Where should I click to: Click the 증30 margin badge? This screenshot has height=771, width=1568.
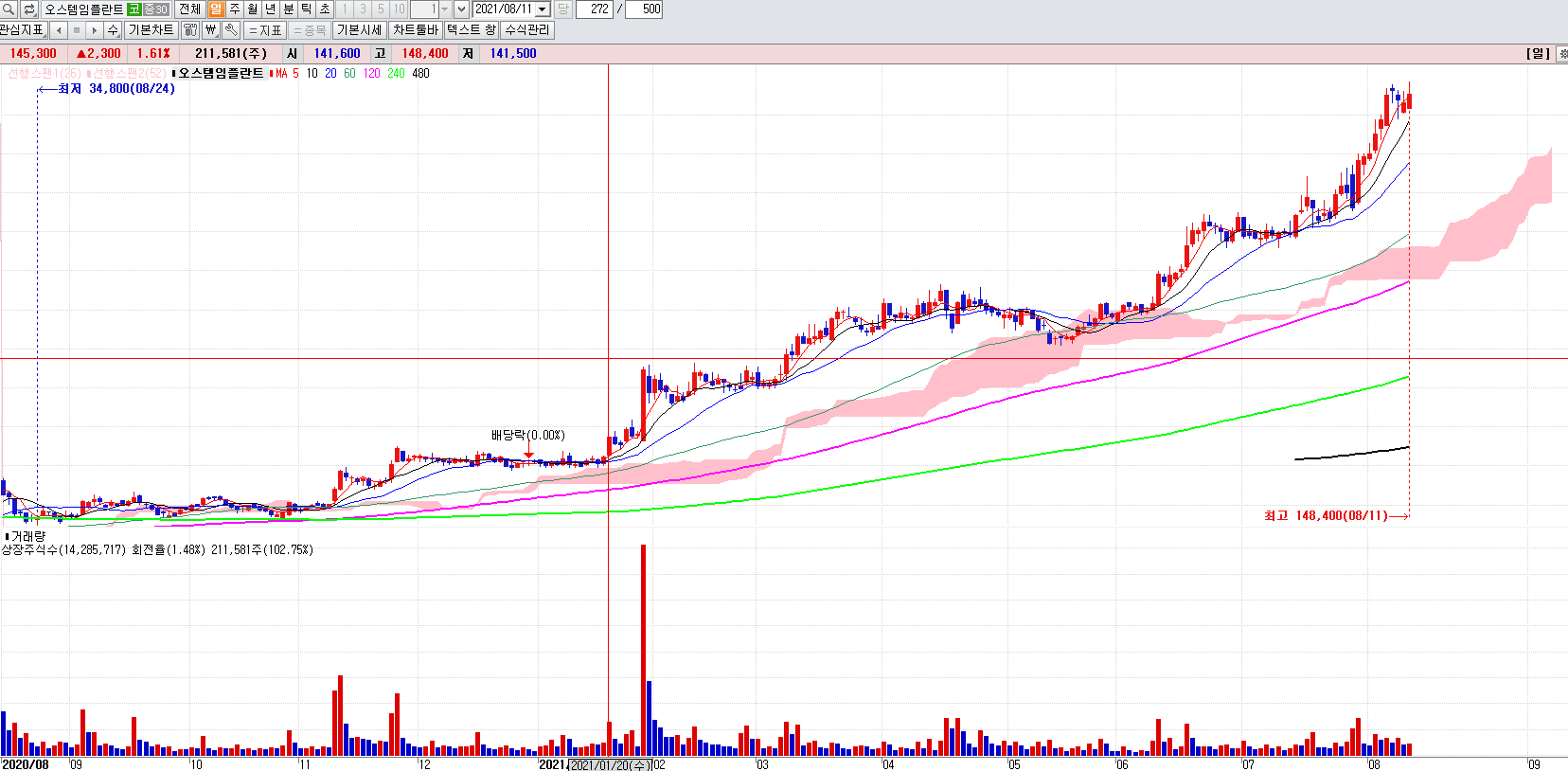155,9
